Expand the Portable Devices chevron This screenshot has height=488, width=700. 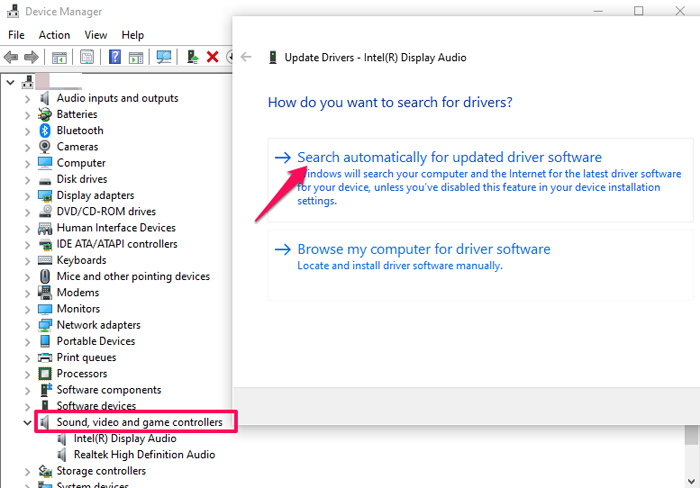pyautogui.click(x=28, y=342)
